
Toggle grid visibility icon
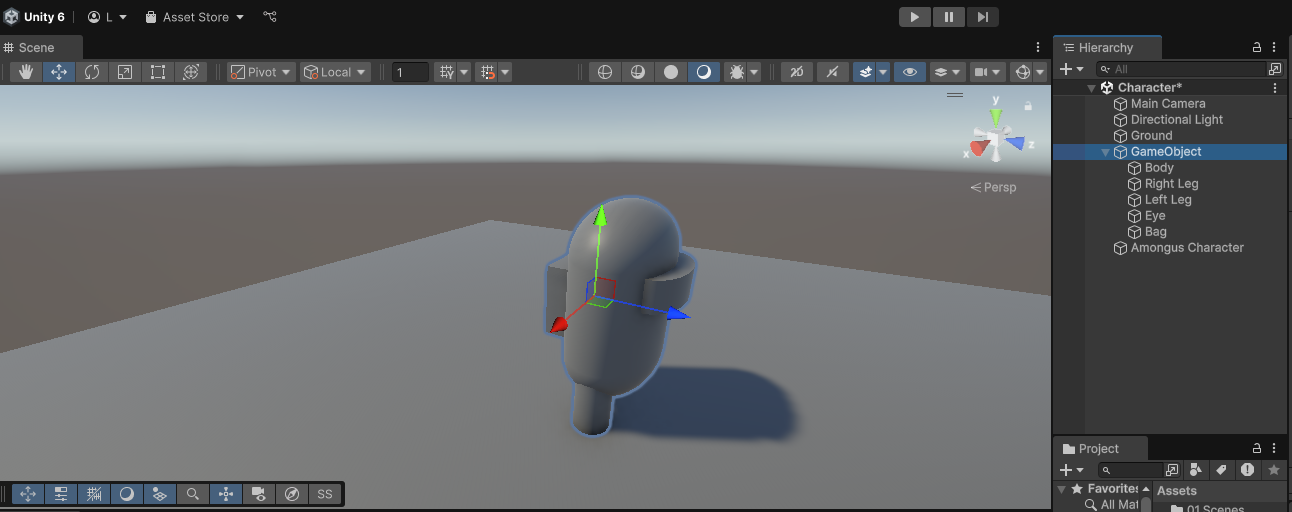click(447, 72)
